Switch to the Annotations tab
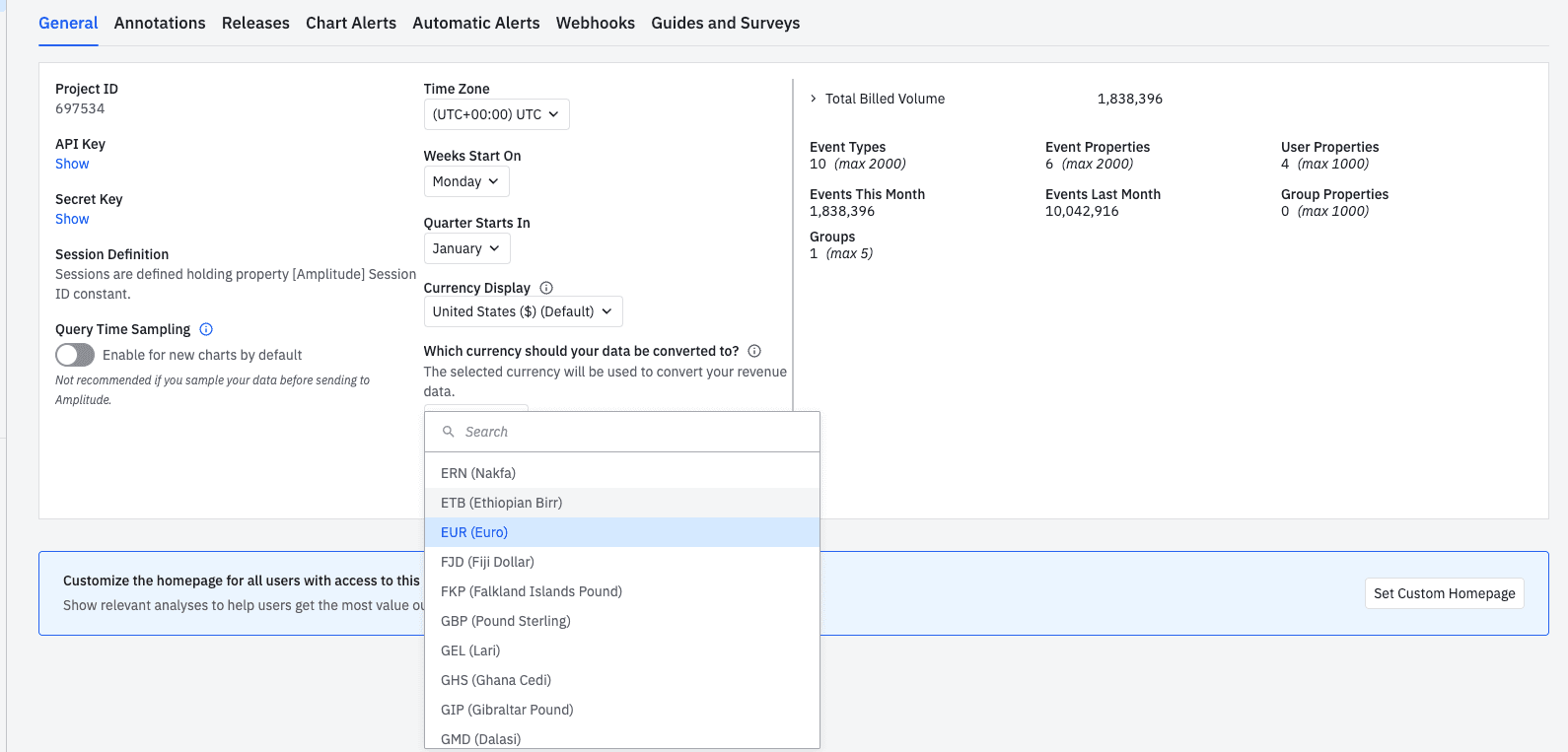Screen dimensions: 1568x752 160,23
